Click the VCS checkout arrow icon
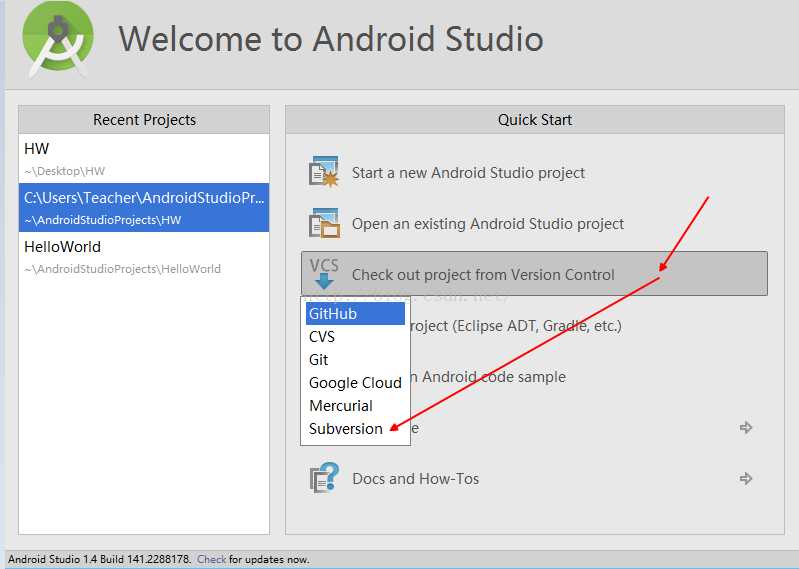This screenshot has height=569, width=799. tap(324, 274)
